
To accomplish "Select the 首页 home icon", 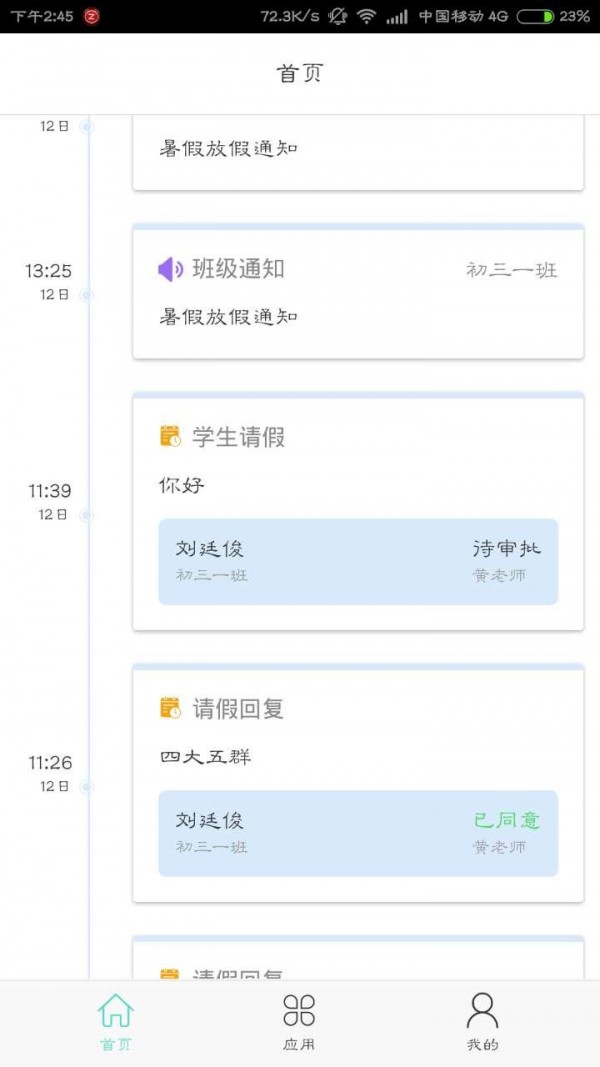I will 116,1013.
